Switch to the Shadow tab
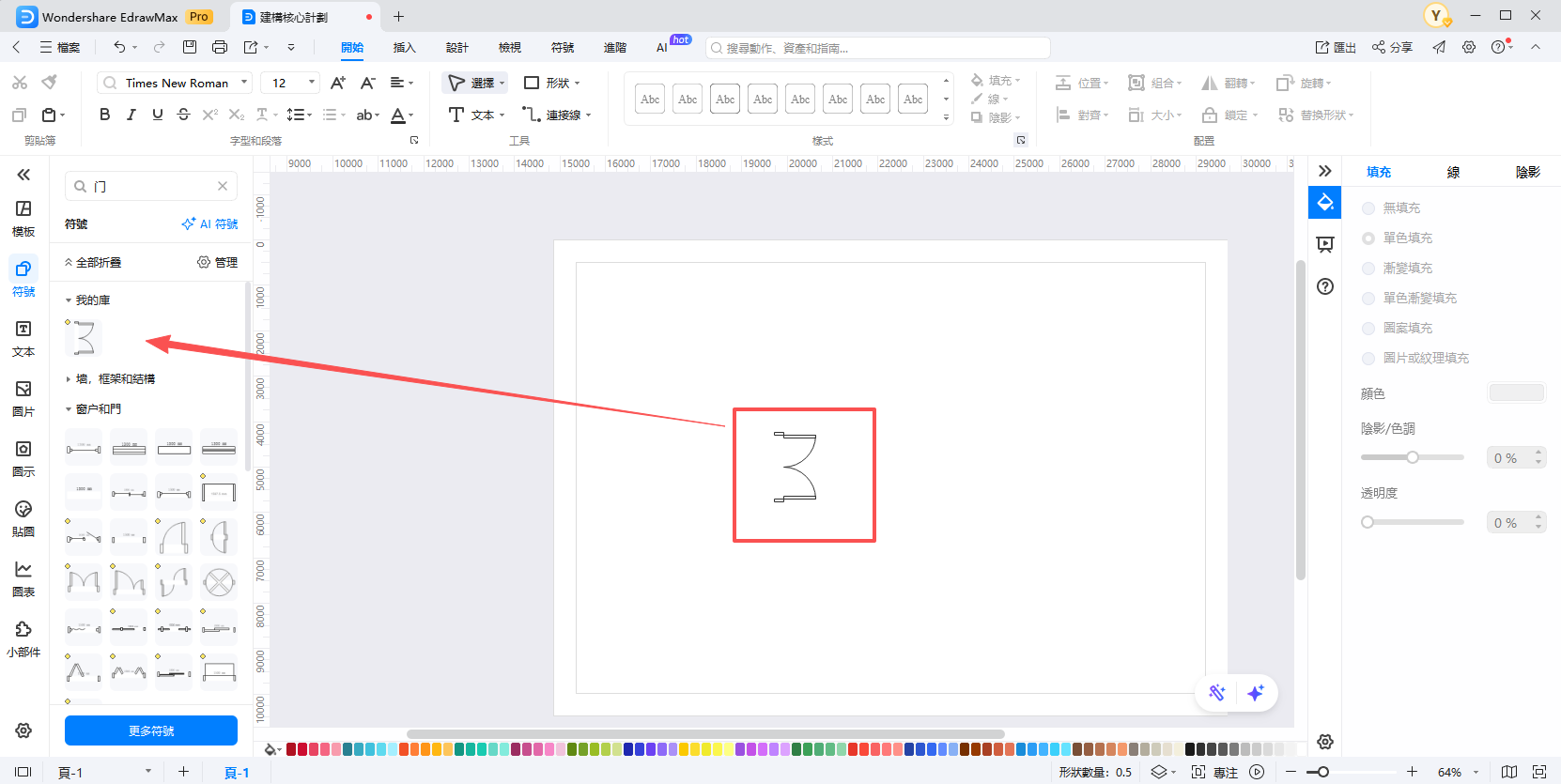Screen dimensions: 1561x784 1527,172
